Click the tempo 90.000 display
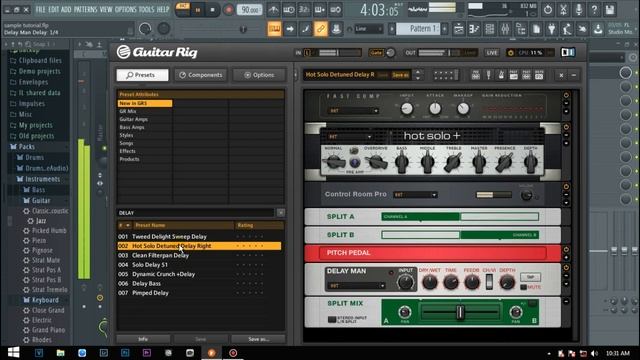The image size is (640, 360). (x=249, y=10)
